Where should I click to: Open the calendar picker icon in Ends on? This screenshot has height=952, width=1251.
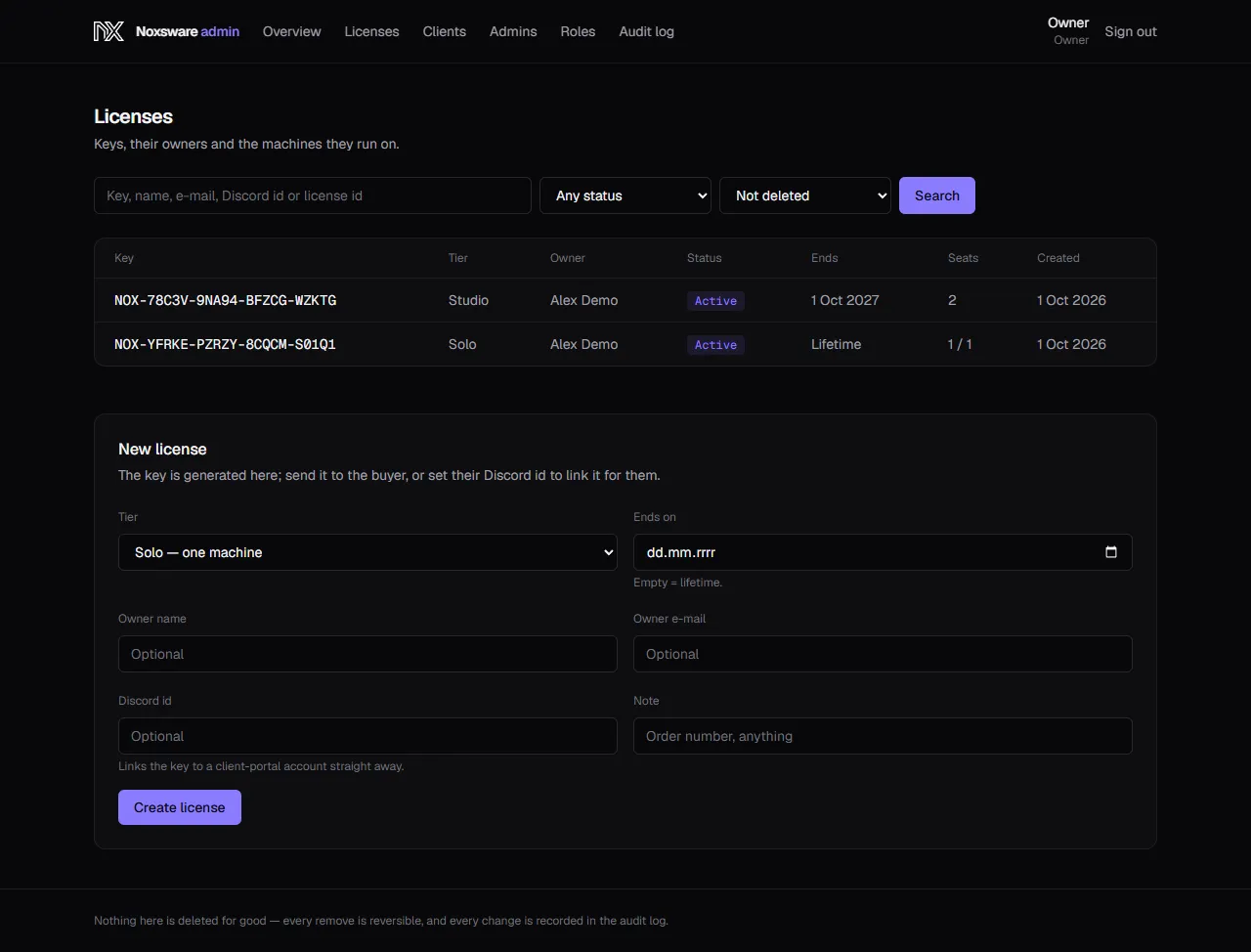click(x=1111, y=552)
